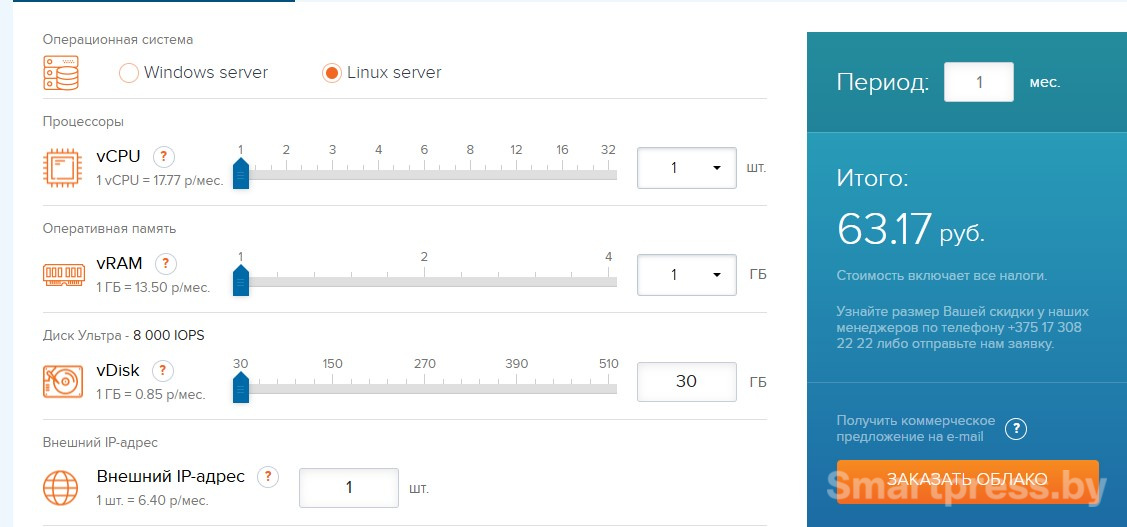Click the 'Стоимость включает все налоги.' note
The width and height of the screenshot is (1127, 527).
tap(942, 276)
